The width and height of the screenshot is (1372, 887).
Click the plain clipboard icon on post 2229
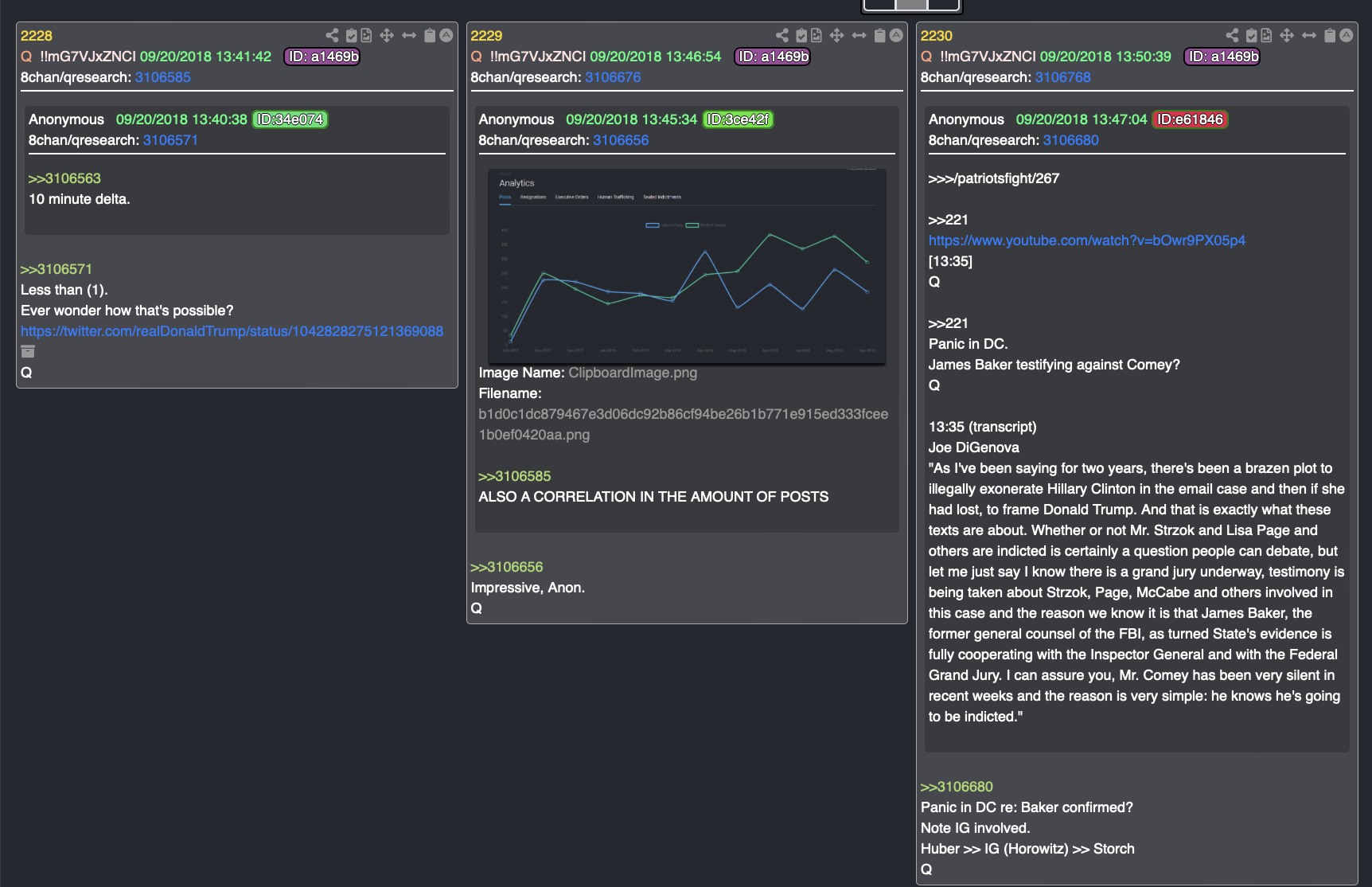click(880, 35)
